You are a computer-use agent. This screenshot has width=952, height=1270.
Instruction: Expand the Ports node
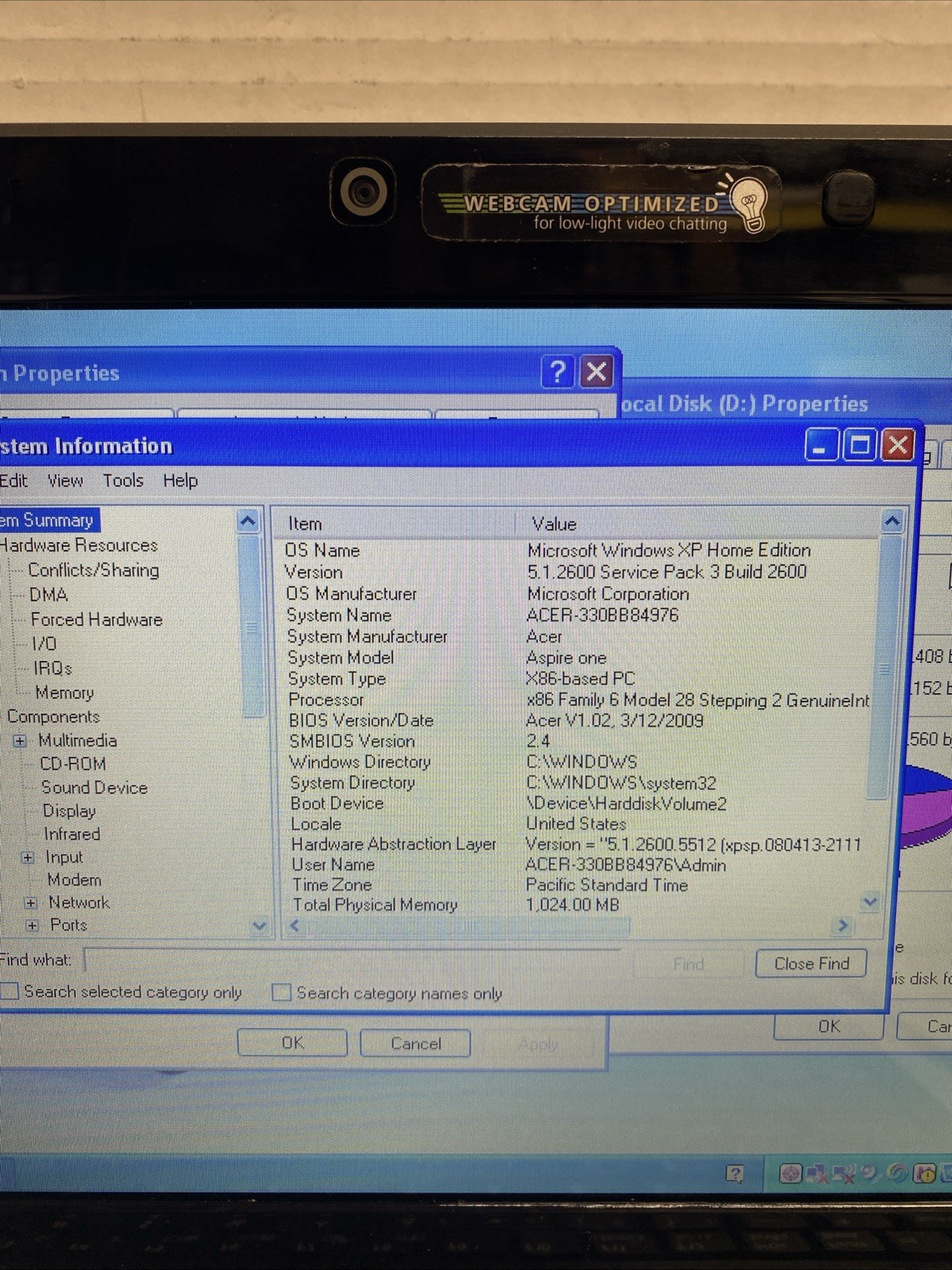[32, 925]
